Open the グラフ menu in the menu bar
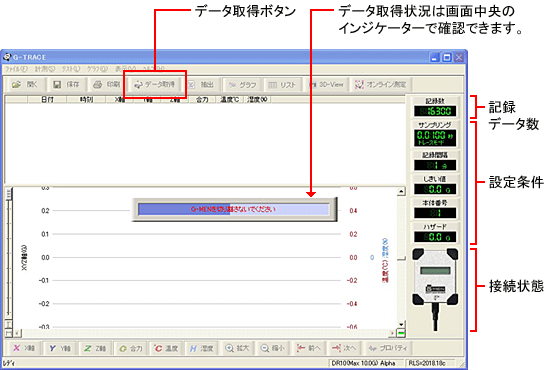The width and height of the screenshot is (550, 370). (x=98, y=69)
